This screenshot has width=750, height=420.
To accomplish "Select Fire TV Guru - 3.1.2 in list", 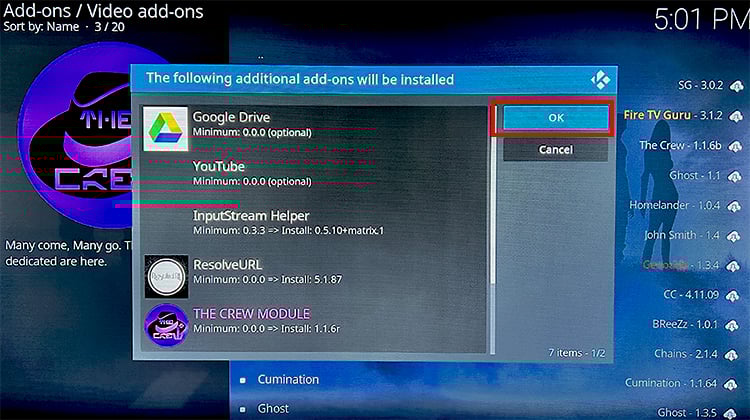I will coord(673,115).
